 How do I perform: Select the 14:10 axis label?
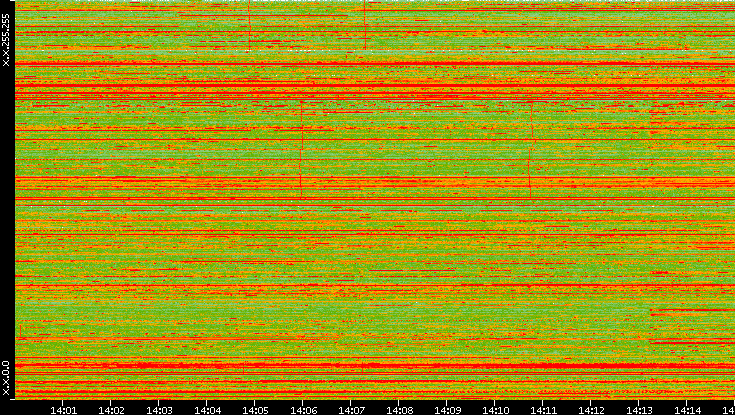click(x=495, y=410)
